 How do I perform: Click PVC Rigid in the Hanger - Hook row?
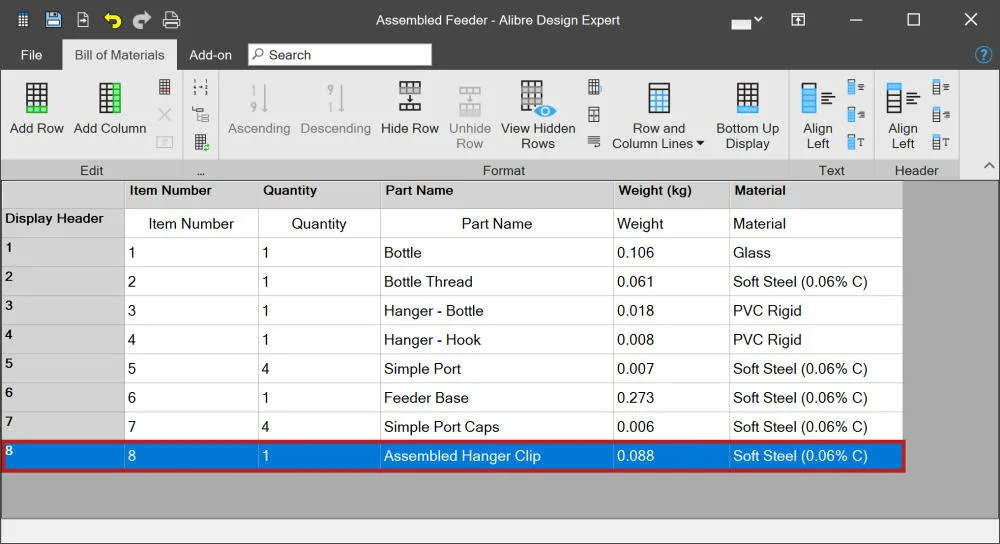[816, 339]
